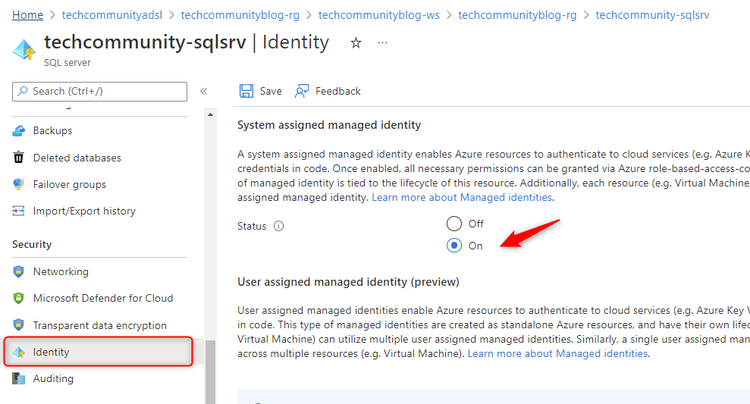
Task: Open first Learn more about Managed identities link
Action: tap(462, 197)
